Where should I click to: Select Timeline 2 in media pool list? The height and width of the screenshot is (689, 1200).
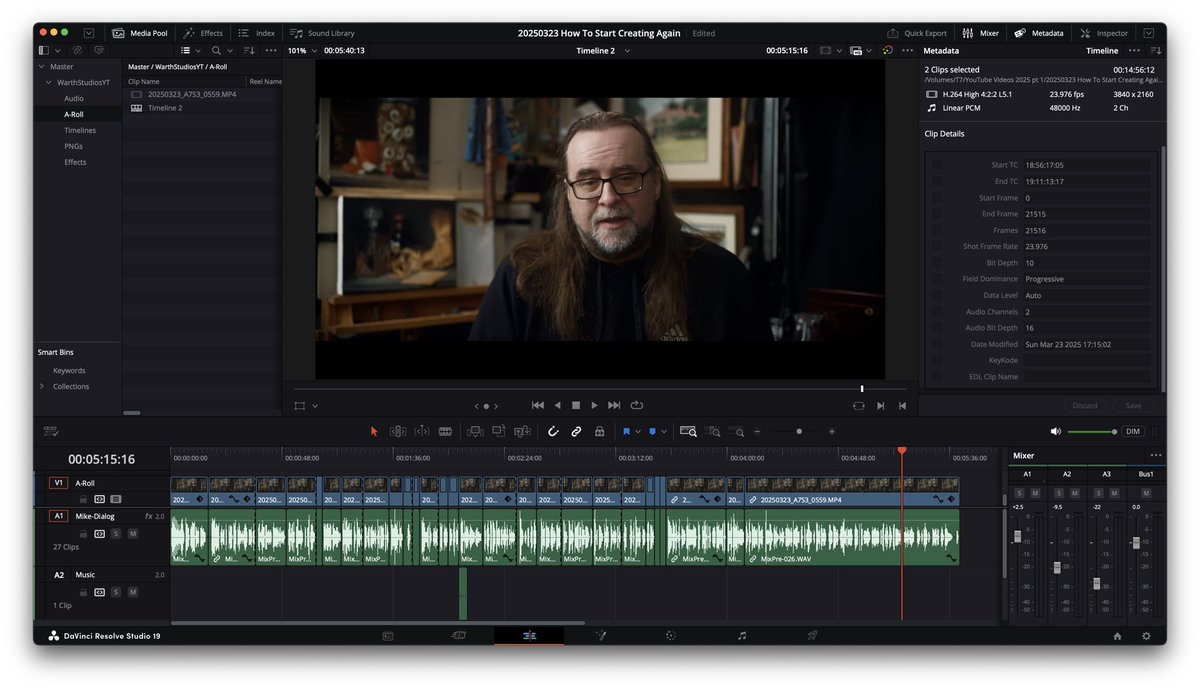tap(165, 108)
